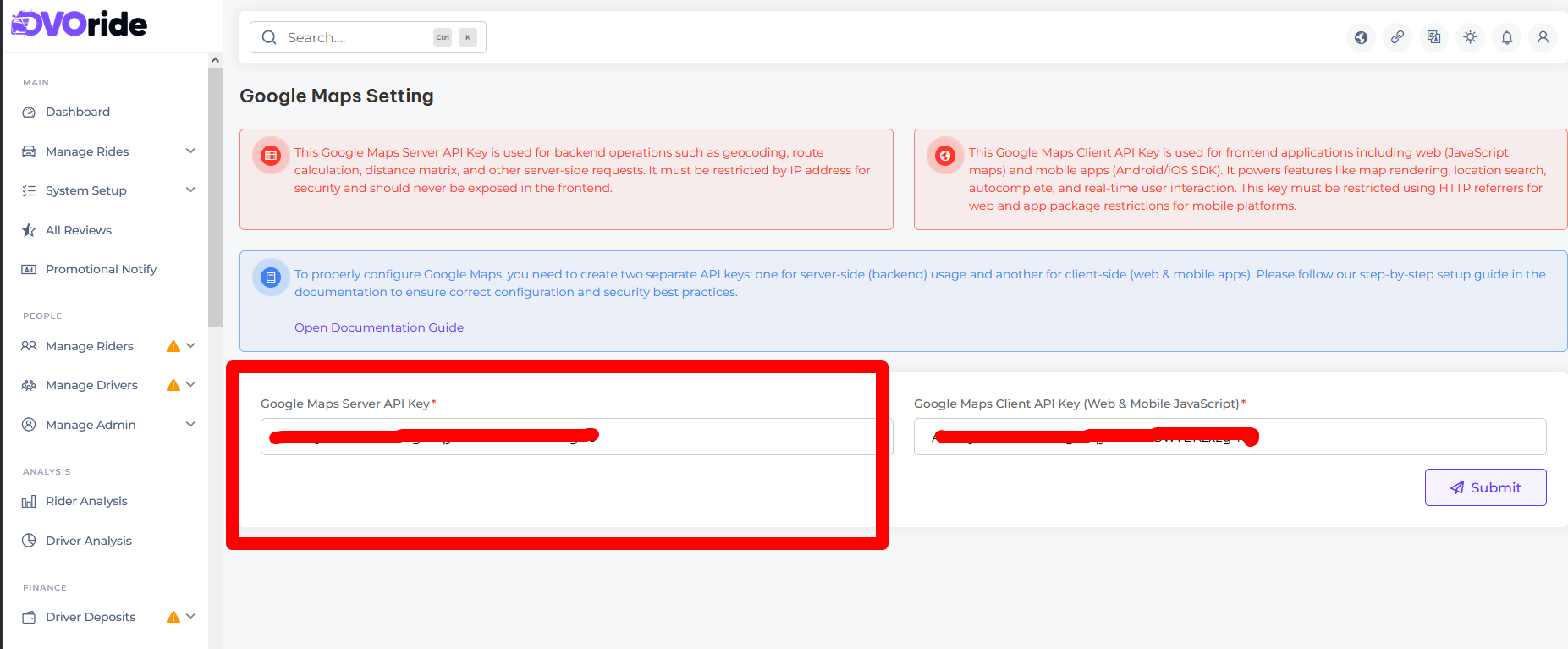
Task: Click the Driver Analysis pie chart icon
Action: (x=29, y=541)
